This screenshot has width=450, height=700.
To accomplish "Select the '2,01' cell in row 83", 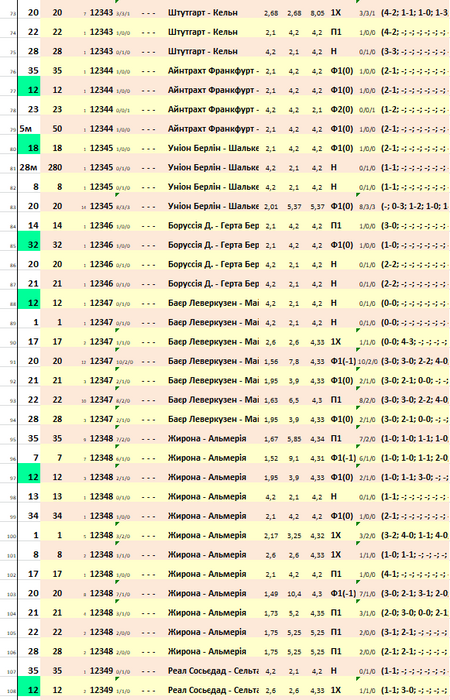I will pos(271,207).
